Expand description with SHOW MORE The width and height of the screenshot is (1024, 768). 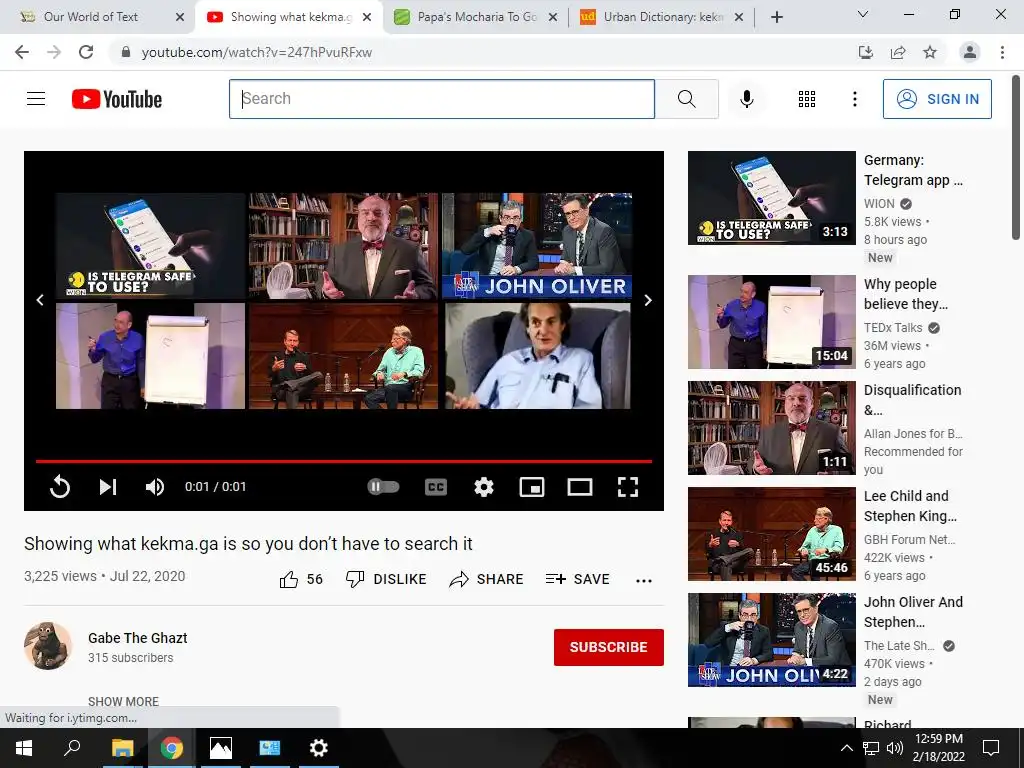point(123,701)
